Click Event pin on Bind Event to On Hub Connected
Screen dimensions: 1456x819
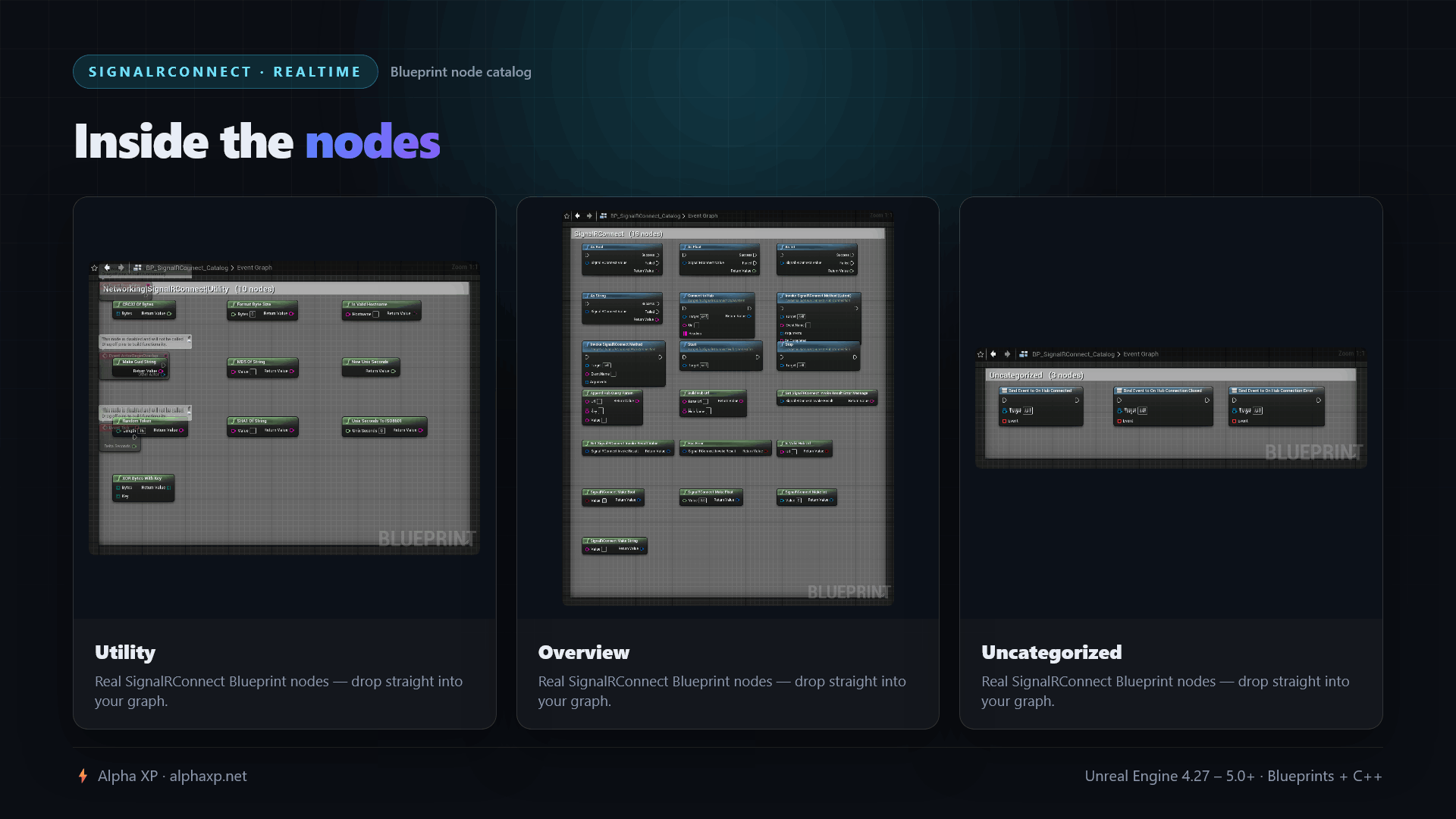click(1005, 421)
